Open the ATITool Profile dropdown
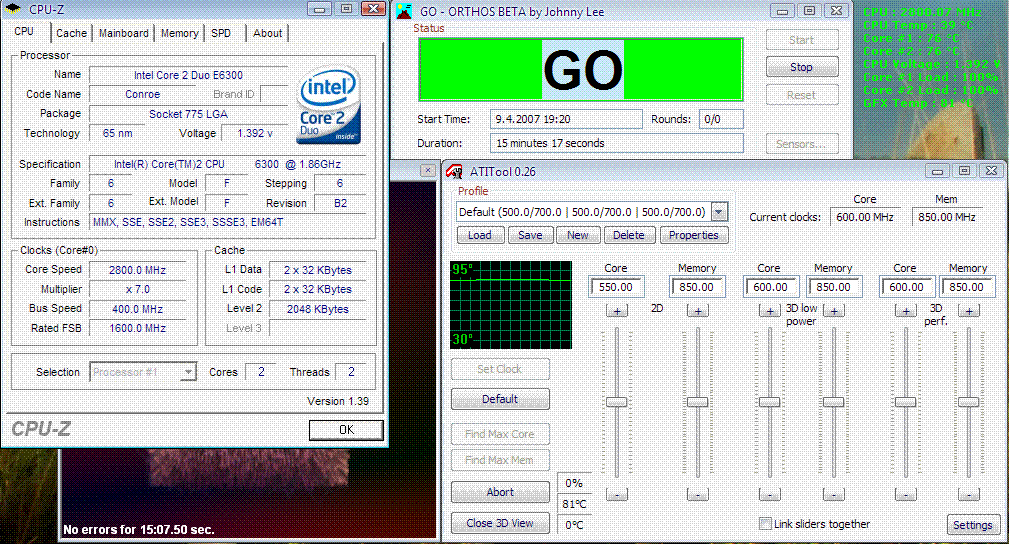This screenshot has height=544, width=1009. 719,211
